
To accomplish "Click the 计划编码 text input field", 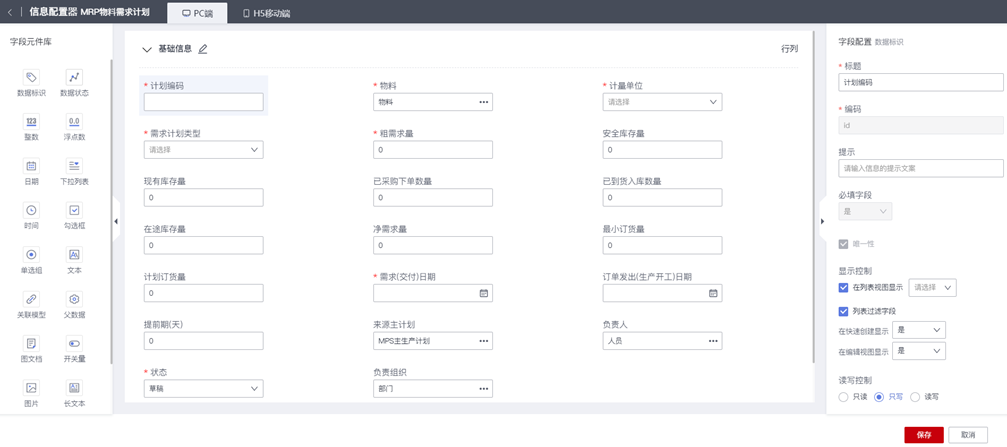I will point(203,102).
